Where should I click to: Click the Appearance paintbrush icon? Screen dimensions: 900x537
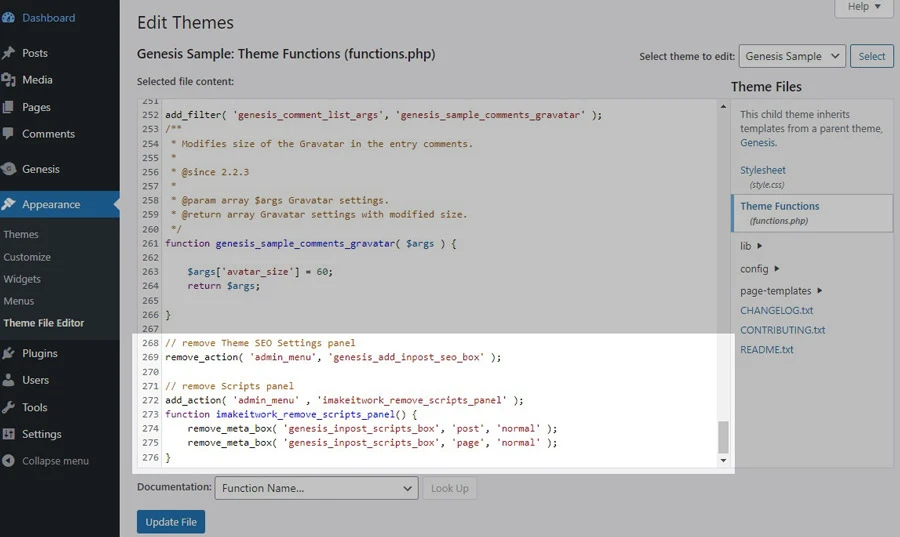click(8, 204)
